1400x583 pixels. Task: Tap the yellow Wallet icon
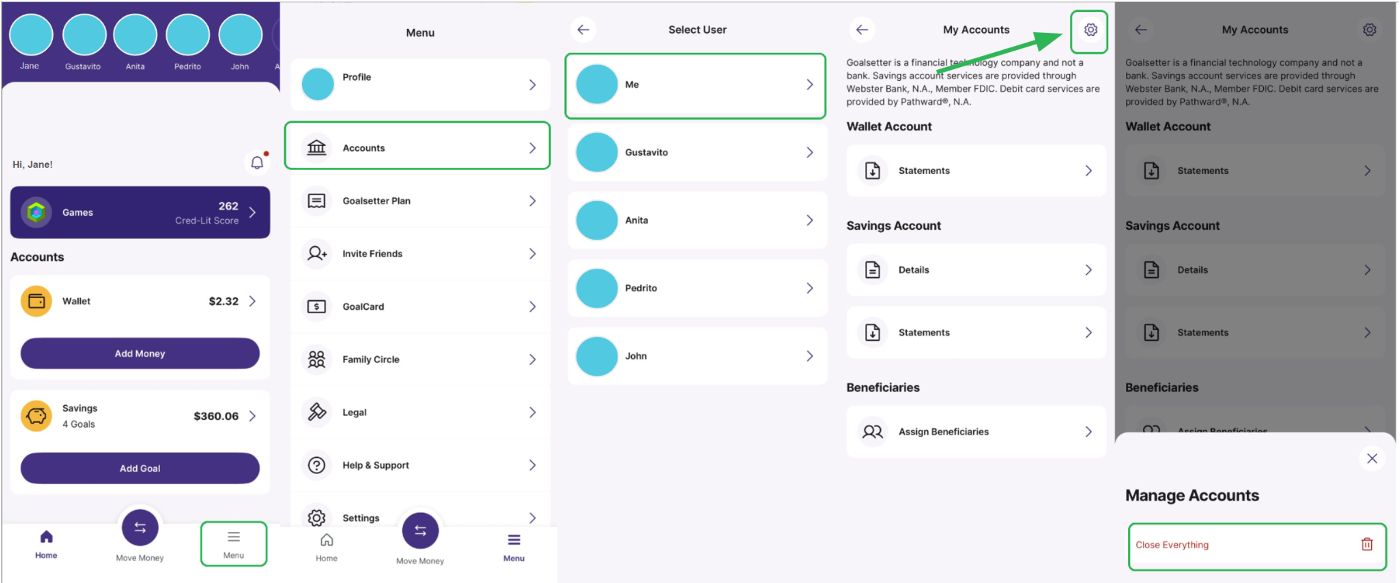[37, 301]
